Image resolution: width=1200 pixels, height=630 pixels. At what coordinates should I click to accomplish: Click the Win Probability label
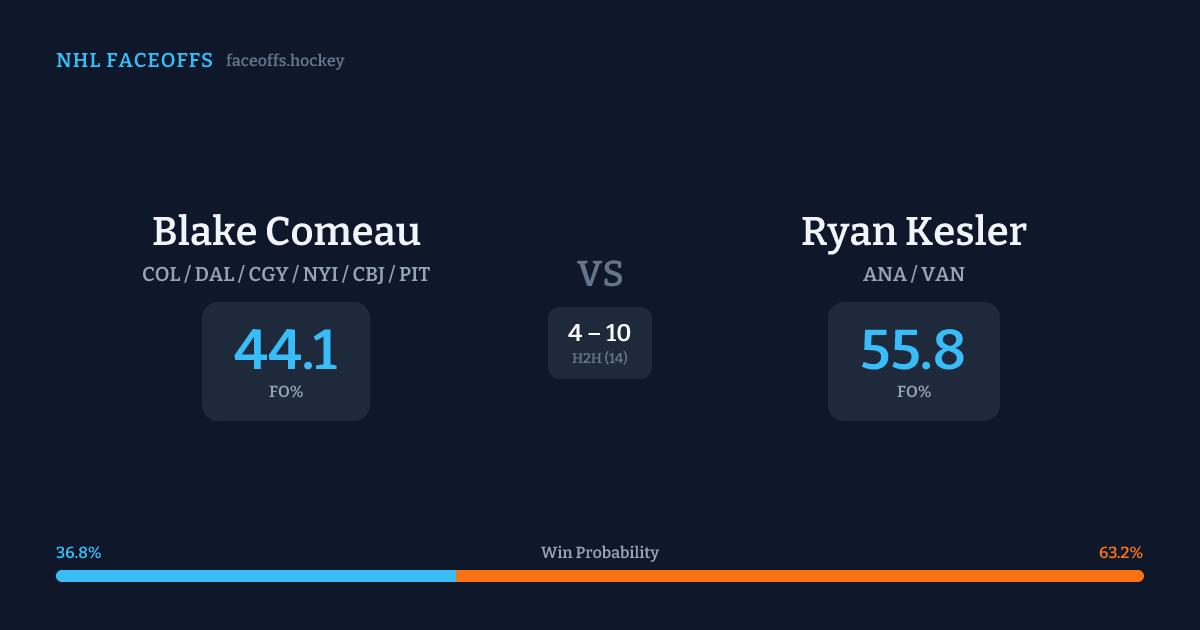[600, 553]
